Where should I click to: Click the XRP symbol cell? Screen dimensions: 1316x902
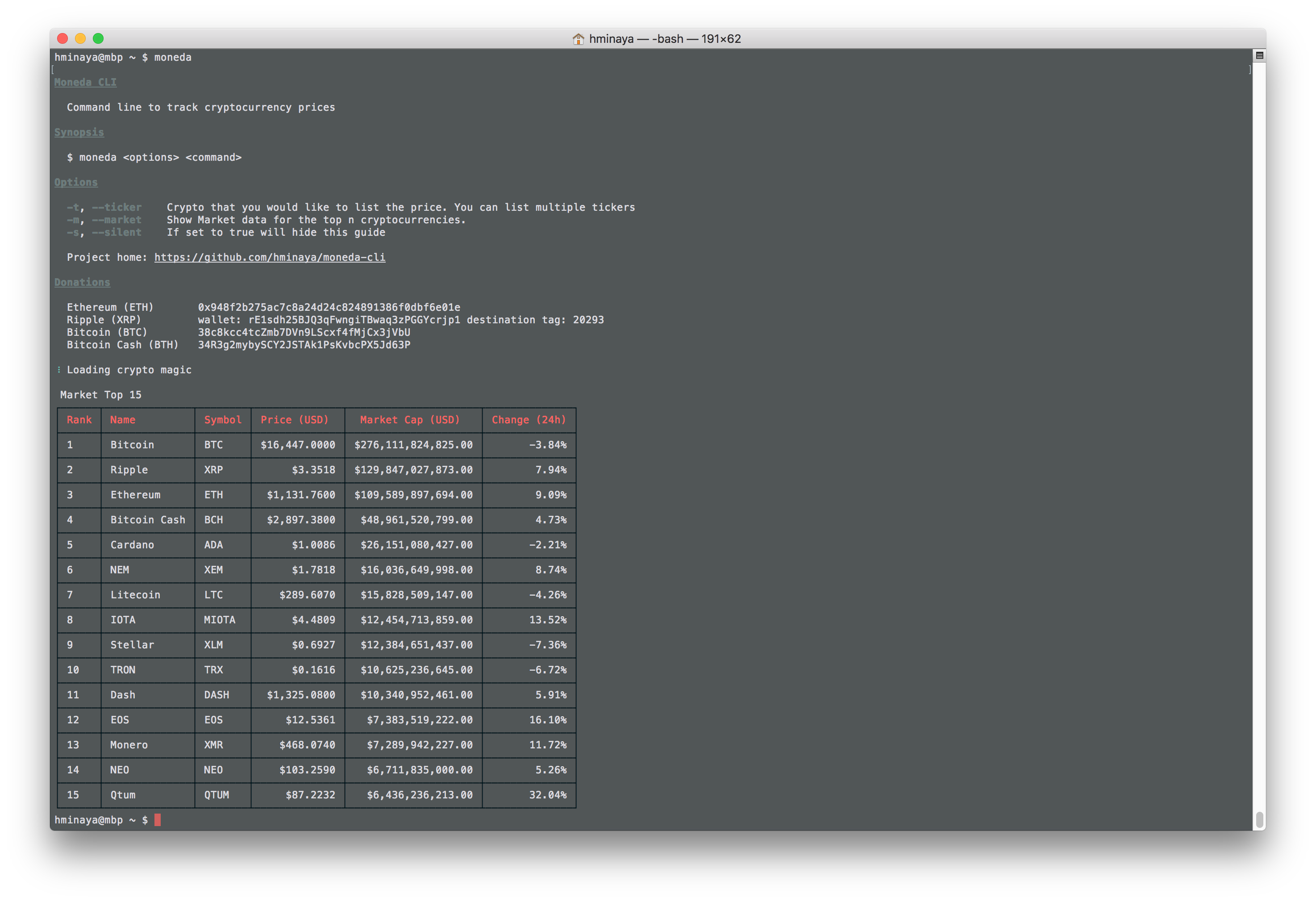213,470
